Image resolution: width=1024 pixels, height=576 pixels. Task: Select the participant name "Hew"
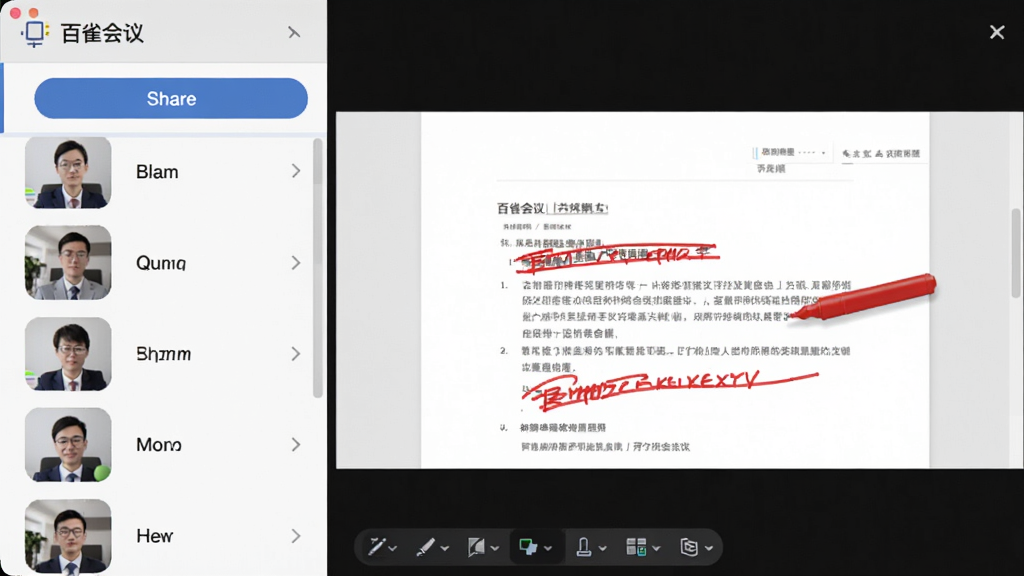pyautogui.click(x=155, y=536)
